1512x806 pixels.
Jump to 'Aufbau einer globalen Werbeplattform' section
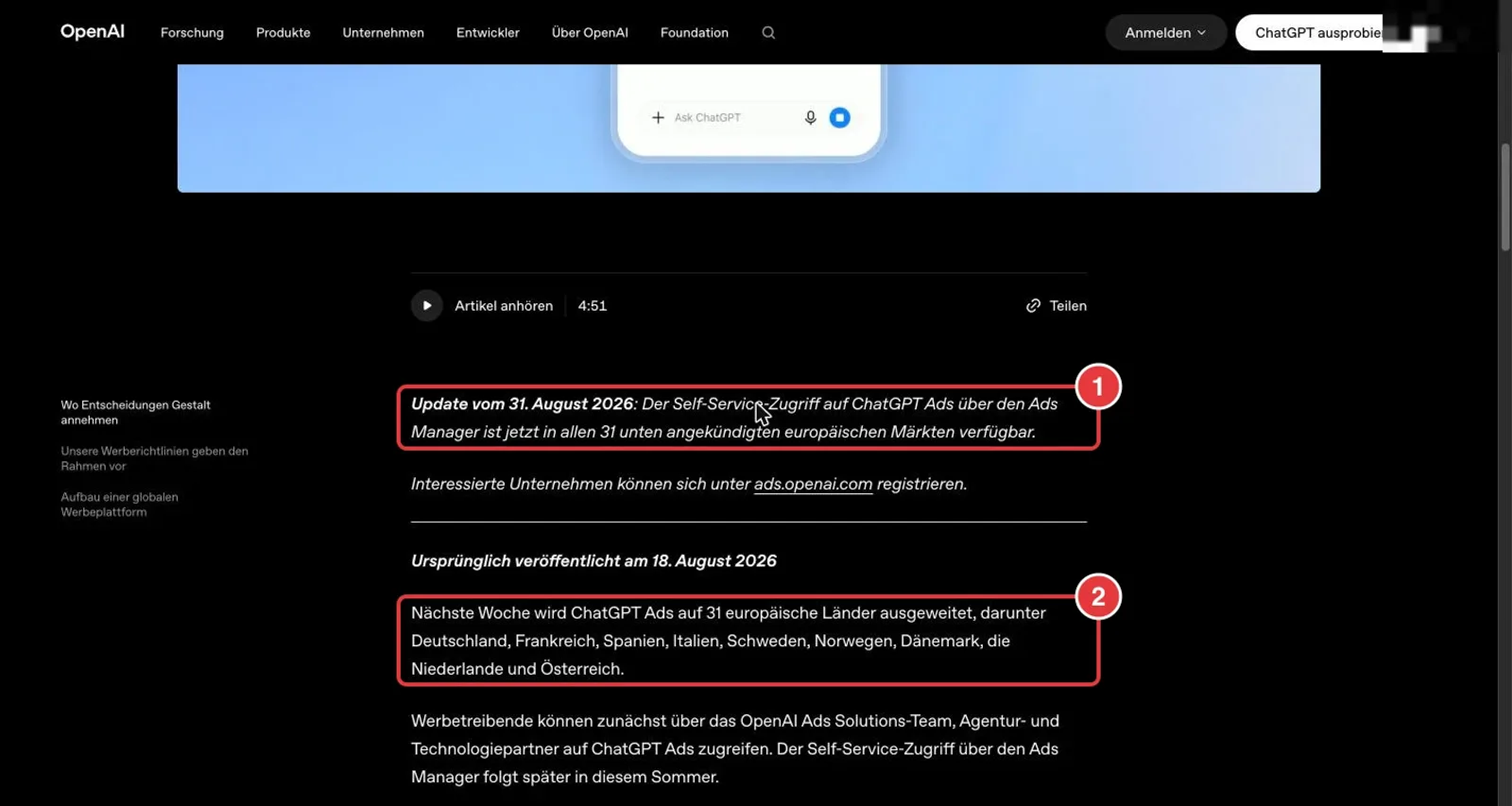(x=119, y=504)
